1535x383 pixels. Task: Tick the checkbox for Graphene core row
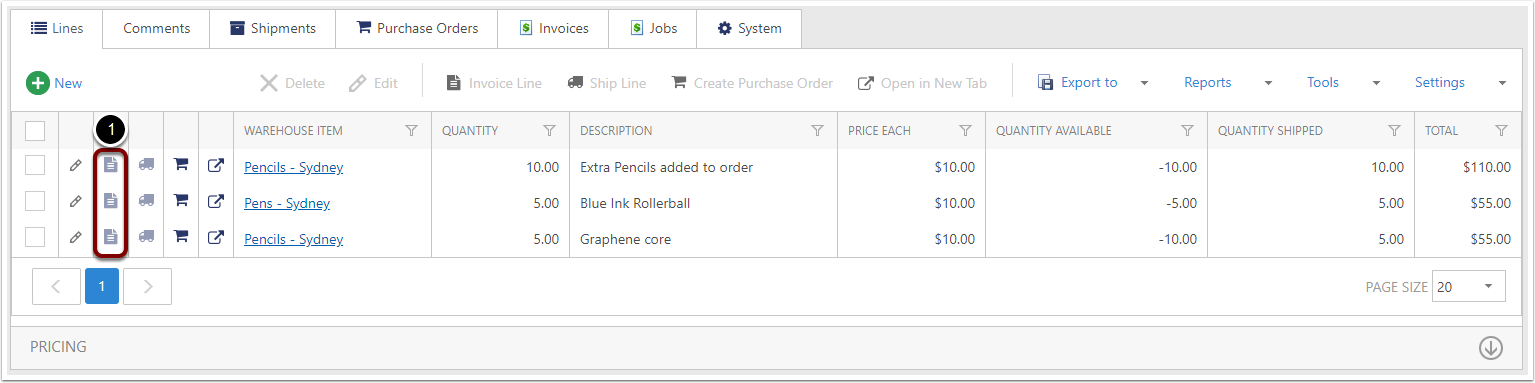coord(35,237)
